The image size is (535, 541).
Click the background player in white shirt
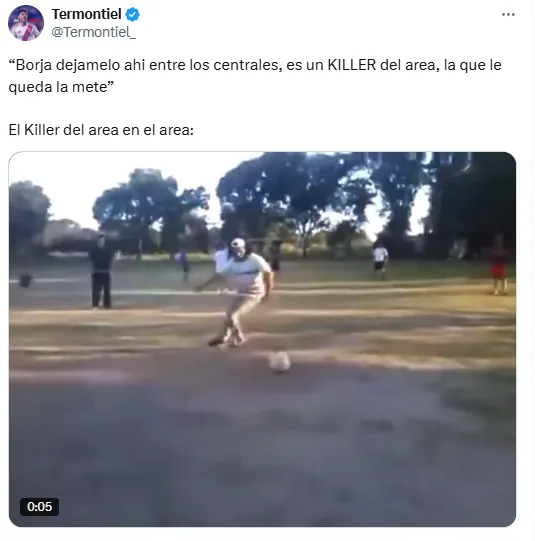380,260
